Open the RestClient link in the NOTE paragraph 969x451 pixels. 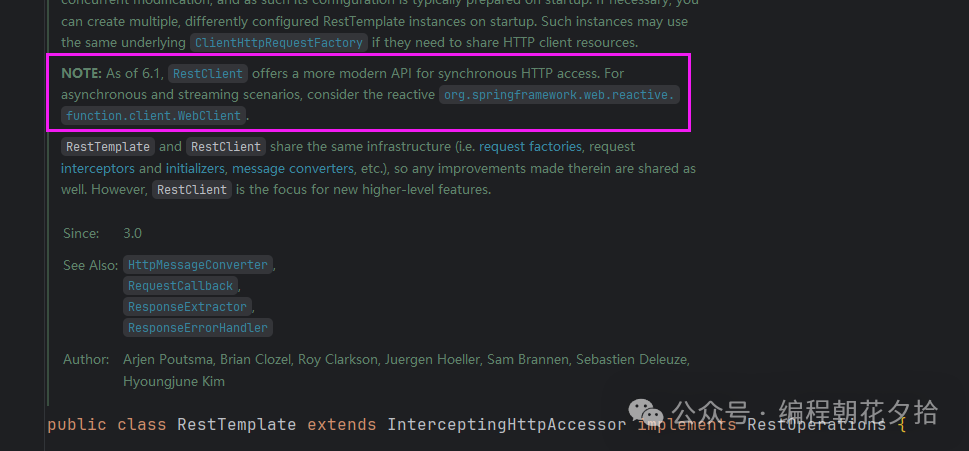208,74
